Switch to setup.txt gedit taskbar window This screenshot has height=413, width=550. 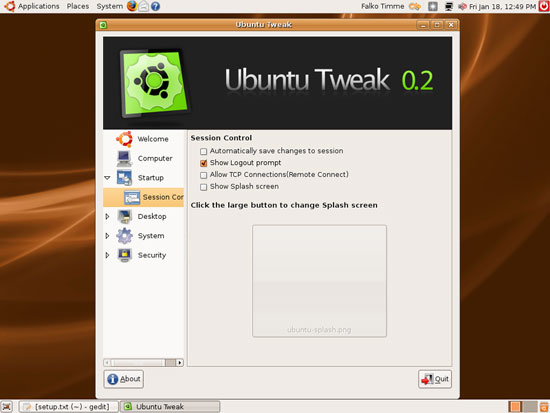pyautogui.click(x=69, y=407)
